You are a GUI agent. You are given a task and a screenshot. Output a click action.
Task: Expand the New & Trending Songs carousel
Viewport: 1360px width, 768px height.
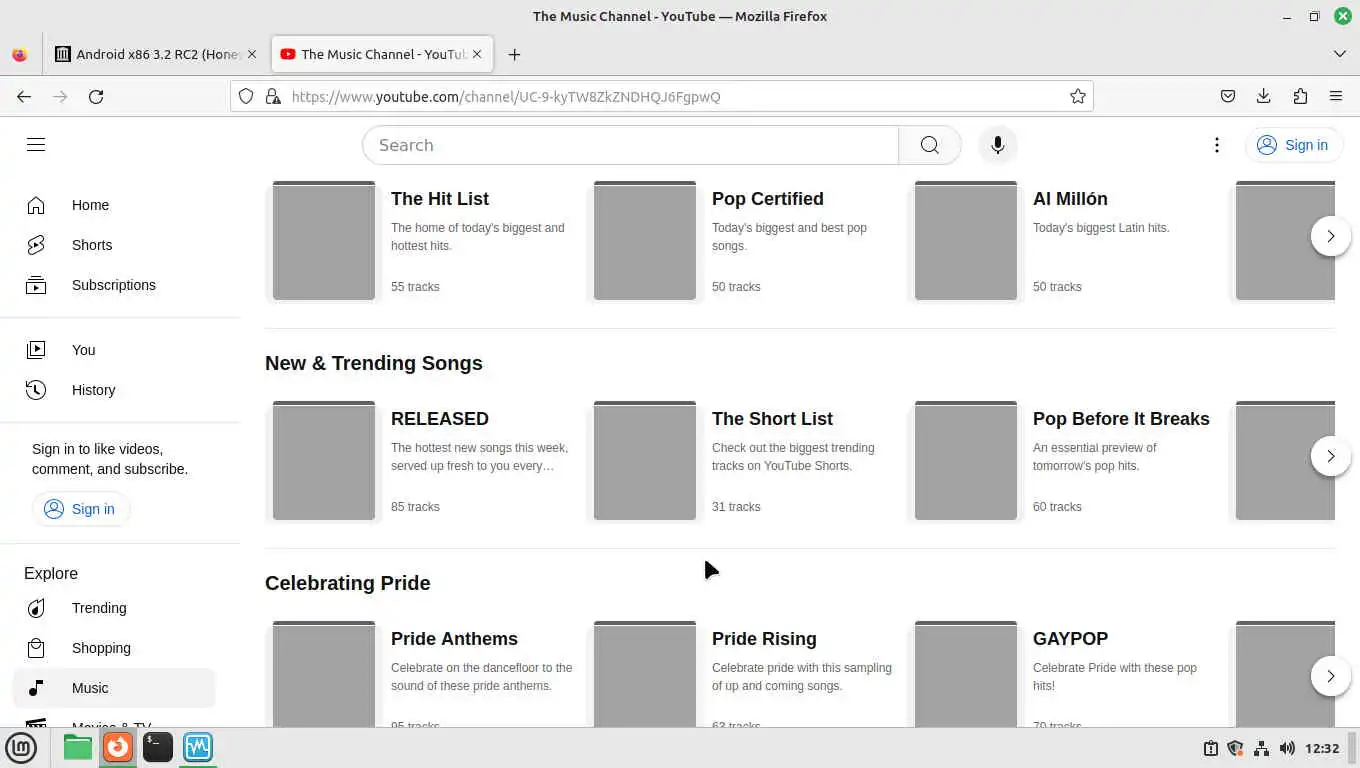(1330, 456)
